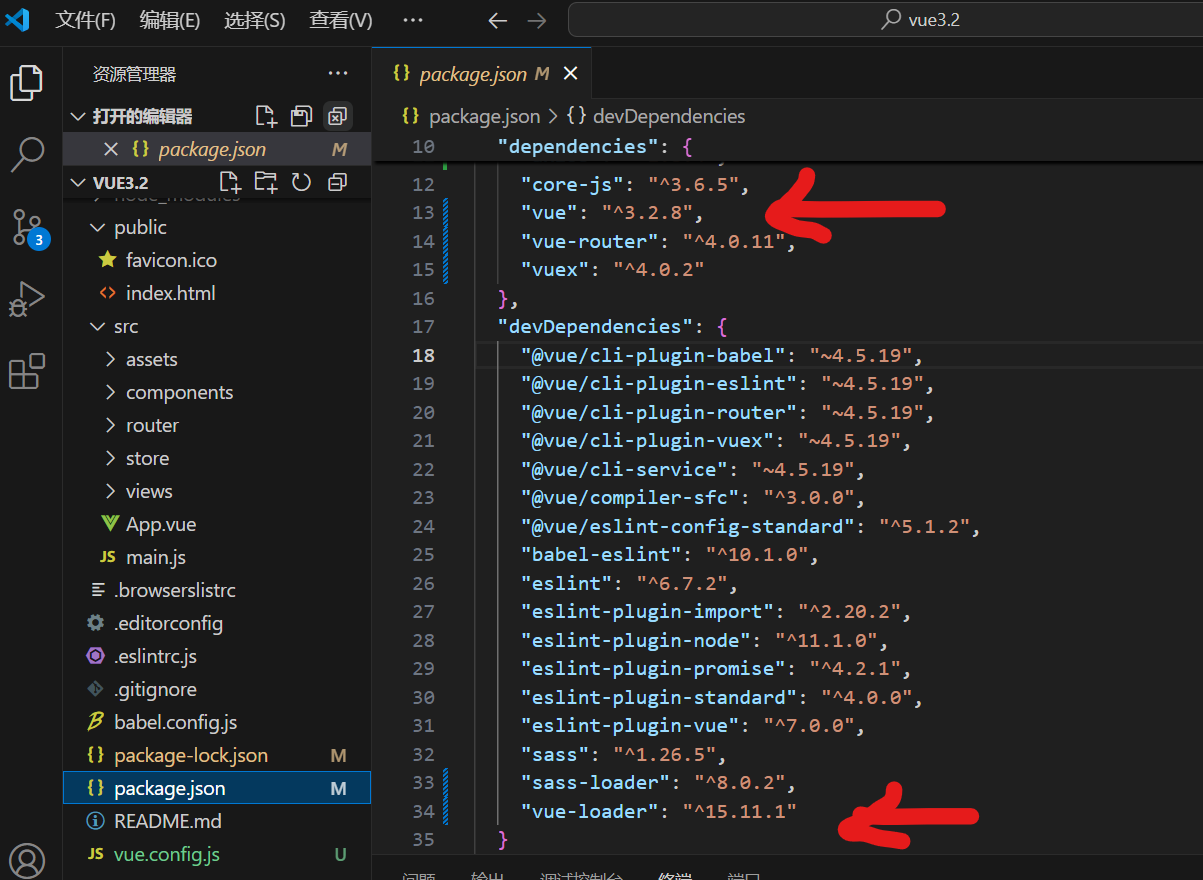
Task: Open Source Control view with 3 changes
Action: point(27,228)
